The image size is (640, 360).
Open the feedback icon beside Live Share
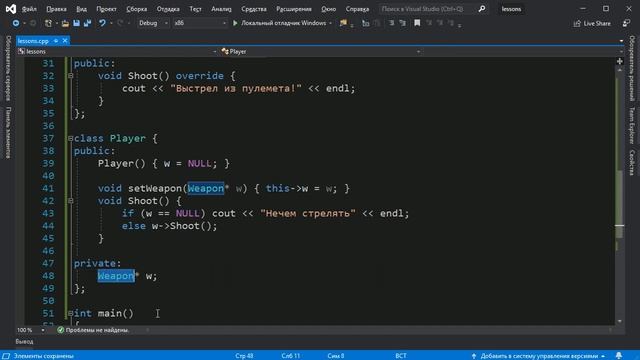(x=626, y=24)
